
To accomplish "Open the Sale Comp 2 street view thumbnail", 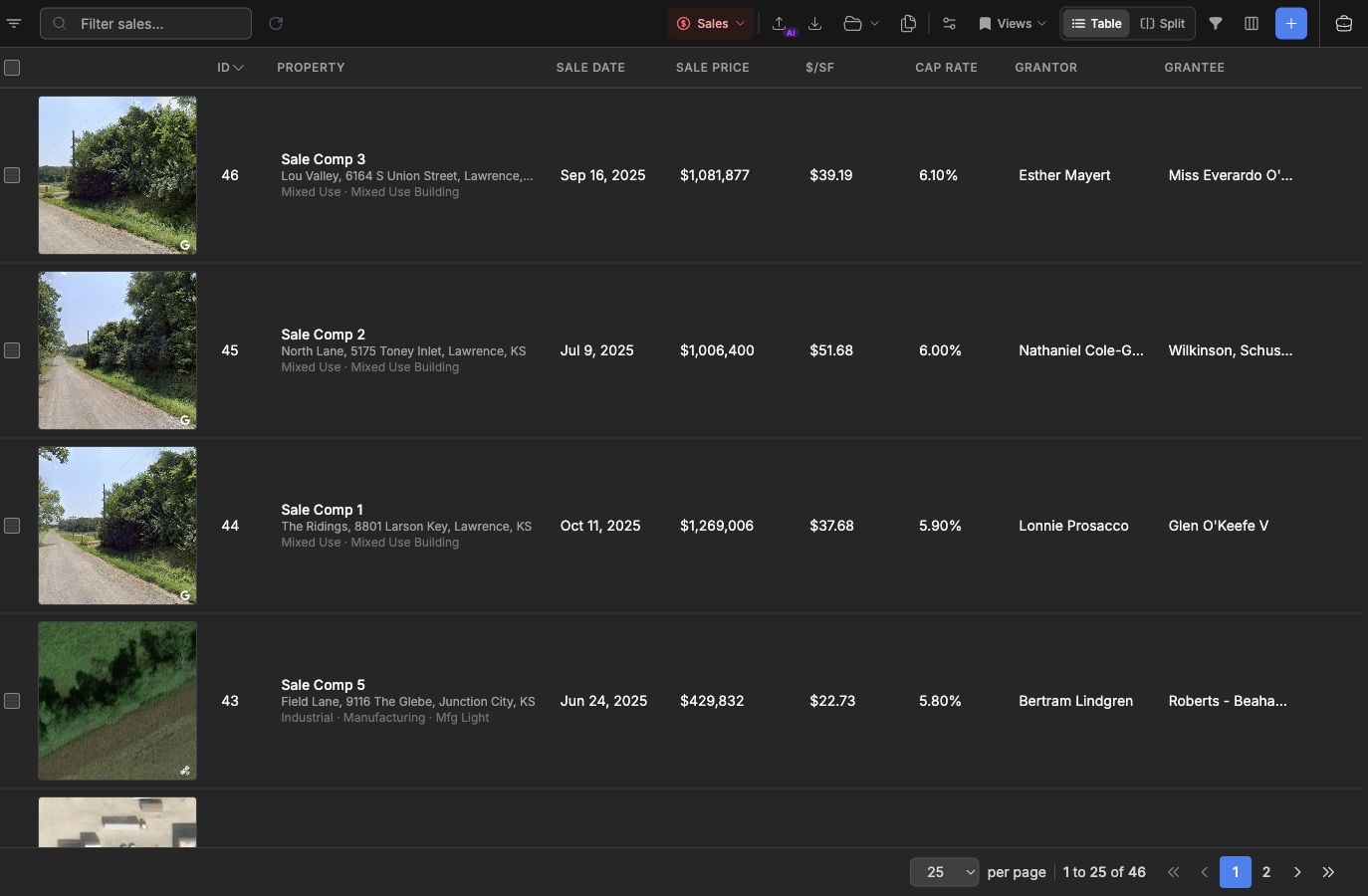I will (117, 350).
